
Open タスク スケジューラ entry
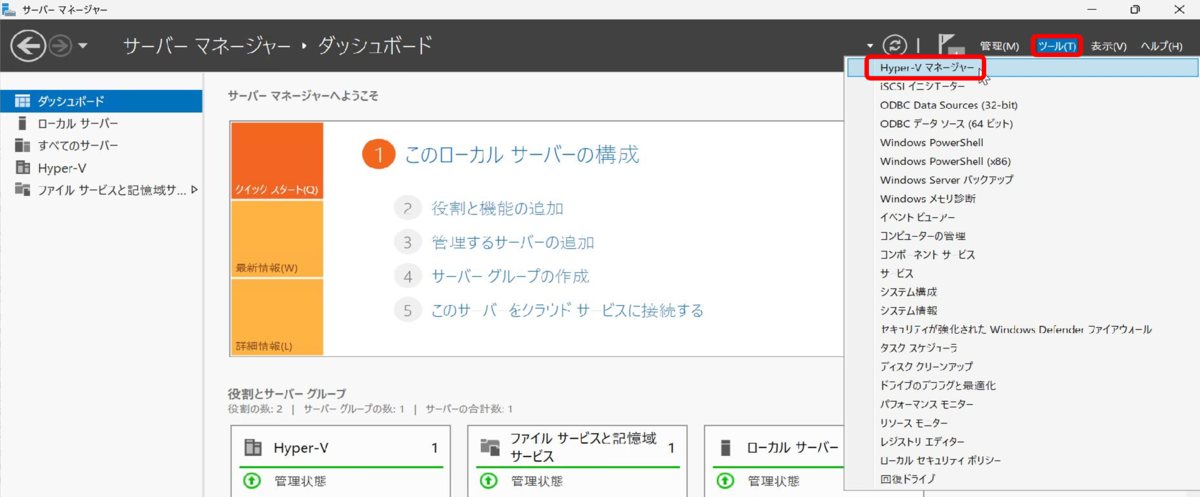click(1022, 348)
